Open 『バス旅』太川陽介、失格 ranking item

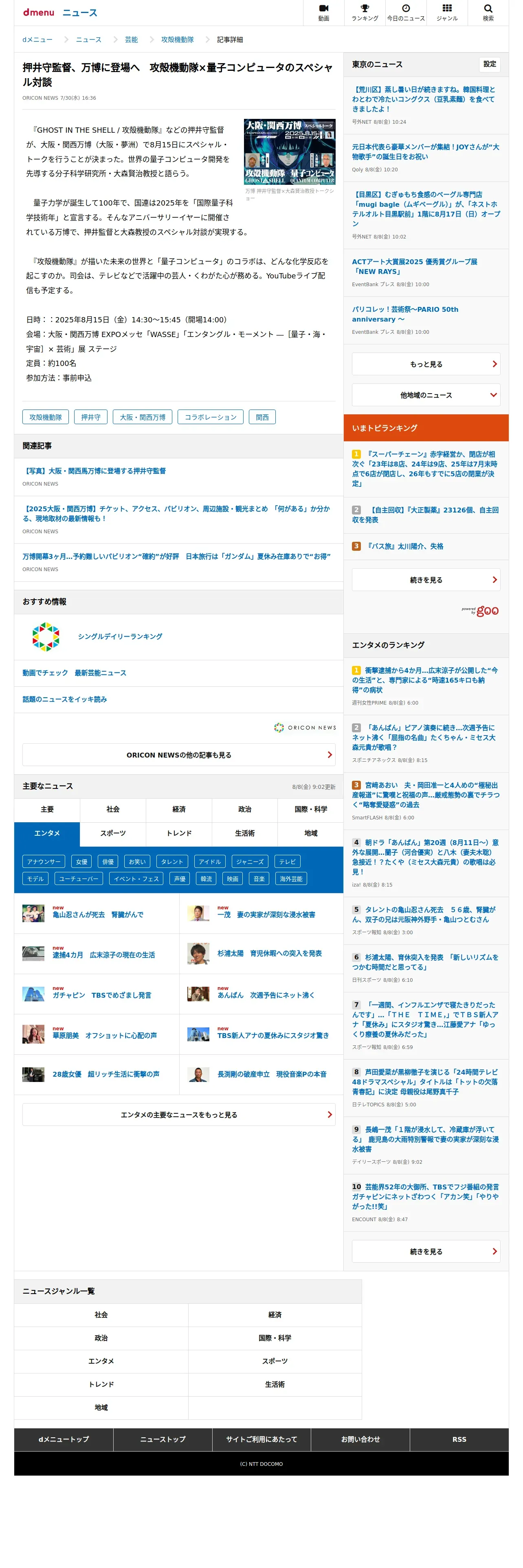coord(404,547)
